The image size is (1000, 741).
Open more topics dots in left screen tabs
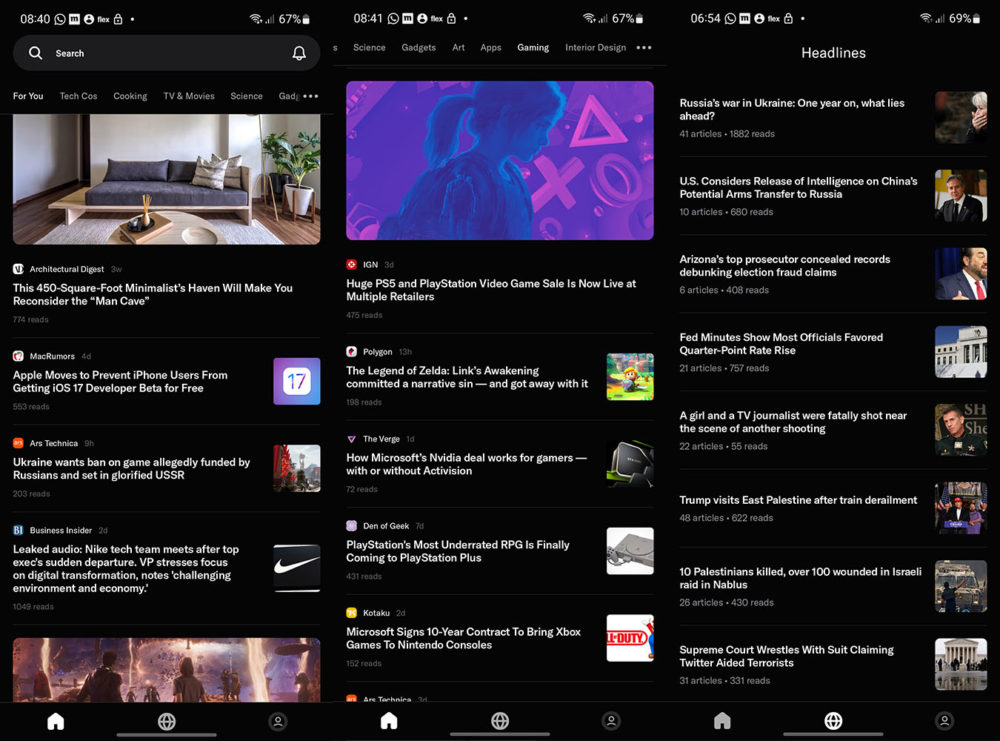click(x=311, y=96)
